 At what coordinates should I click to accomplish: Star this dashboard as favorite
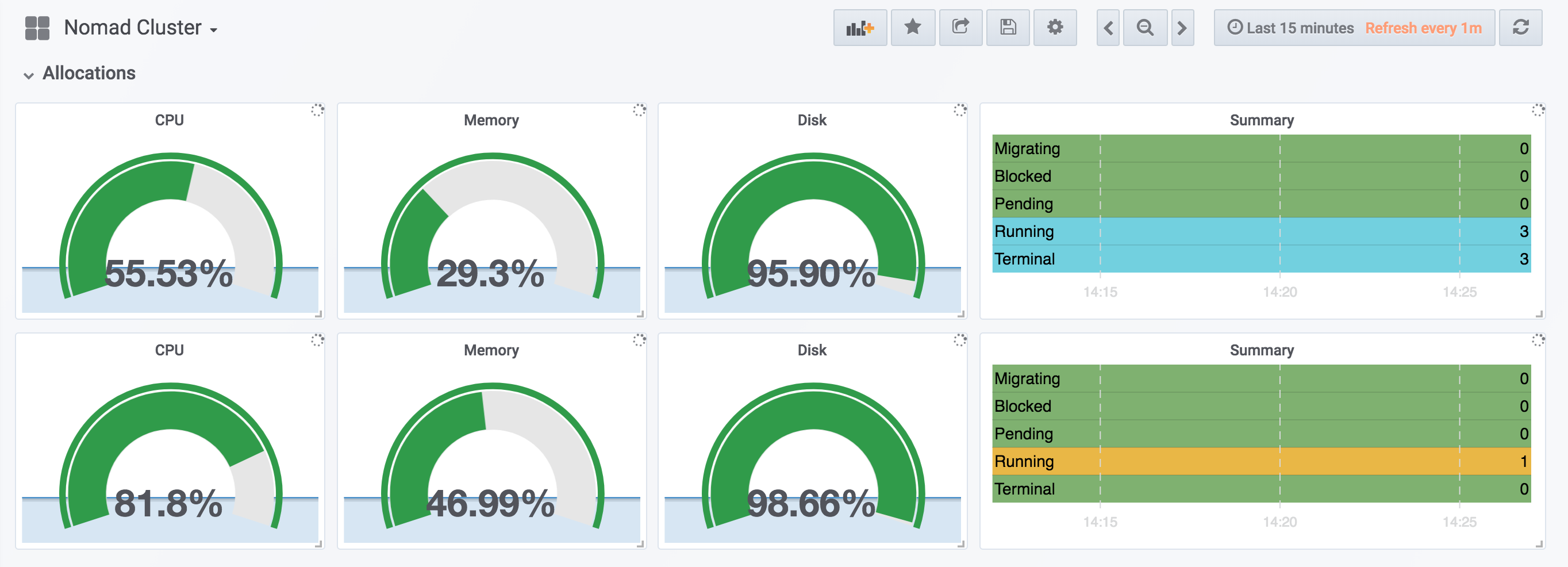click(x=912, y=28)
